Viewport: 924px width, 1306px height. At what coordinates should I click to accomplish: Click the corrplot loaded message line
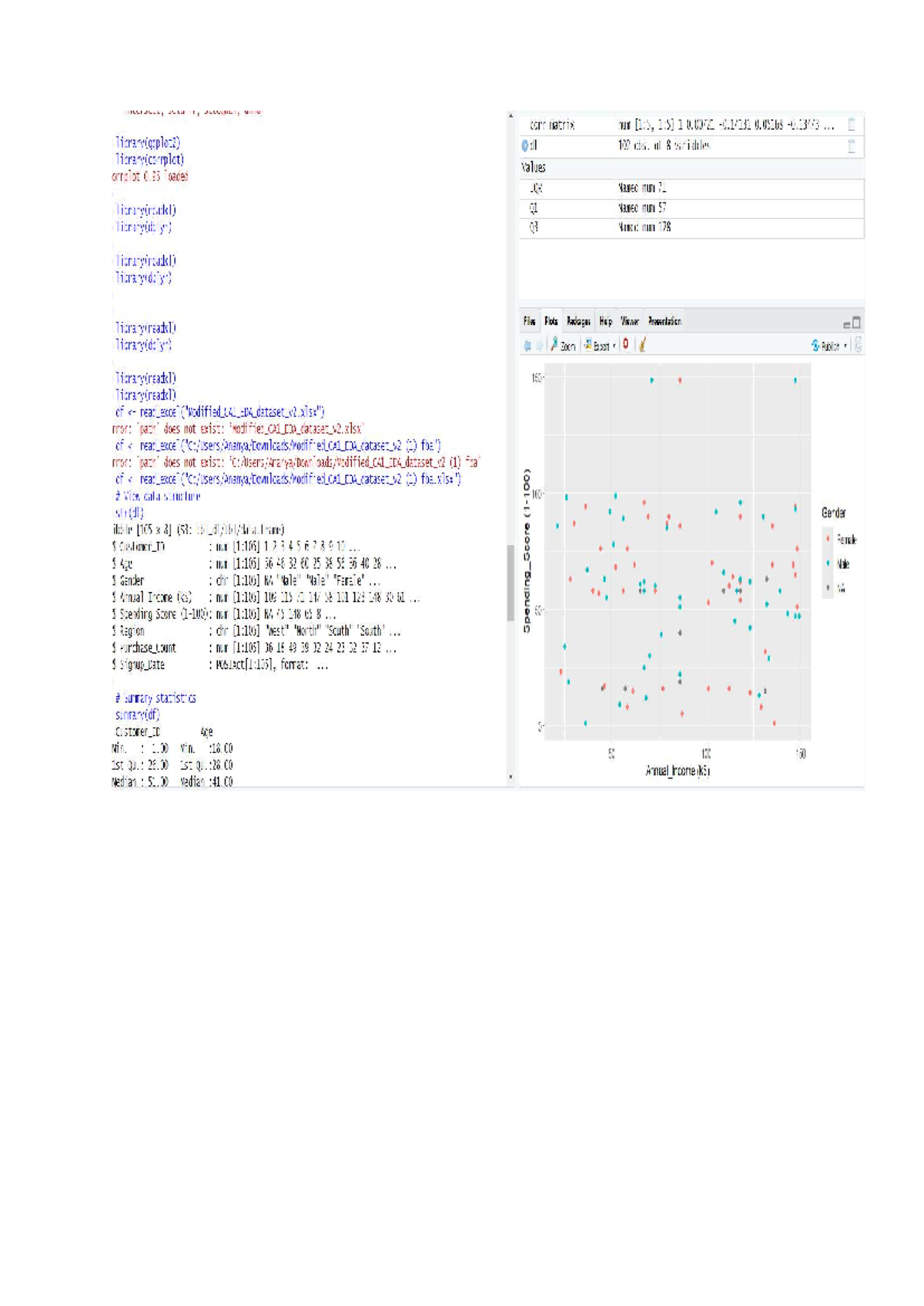tap(150, 176)
